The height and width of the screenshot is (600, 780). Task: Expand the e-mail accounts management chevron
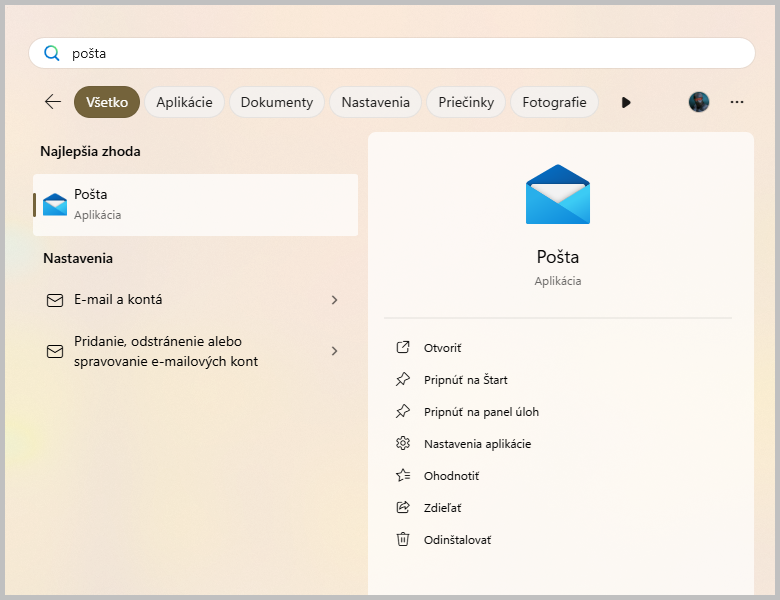coord(334,351)
